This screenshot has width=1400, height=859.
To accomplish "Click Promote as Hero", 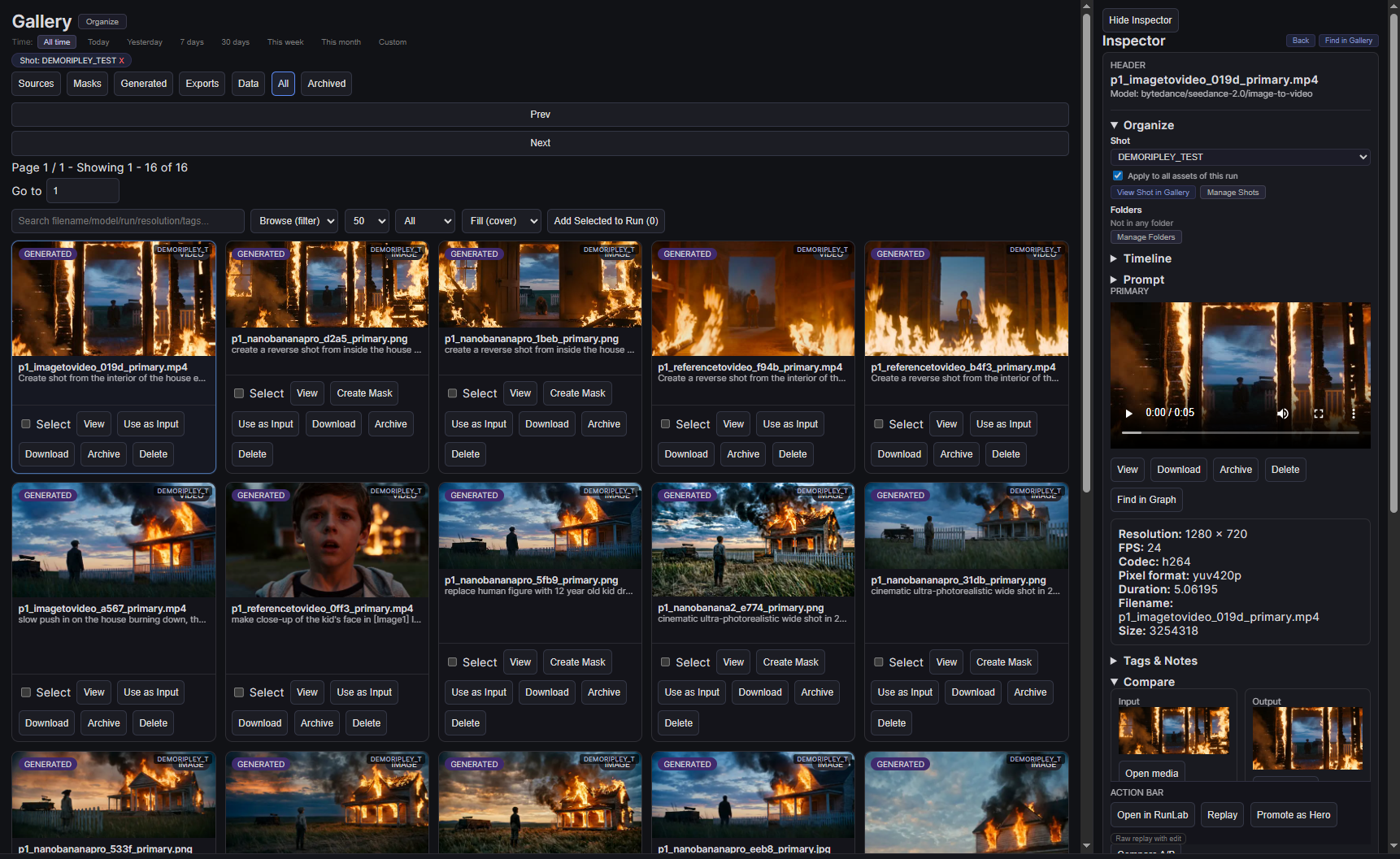I will pos(1293,815).
